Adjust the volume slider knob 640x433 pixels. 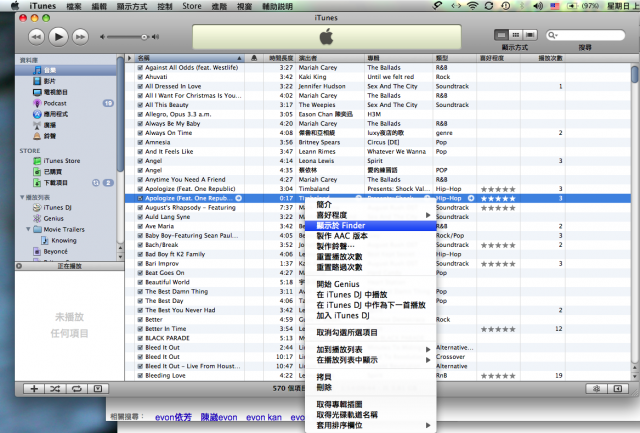[x=144, y=37]
